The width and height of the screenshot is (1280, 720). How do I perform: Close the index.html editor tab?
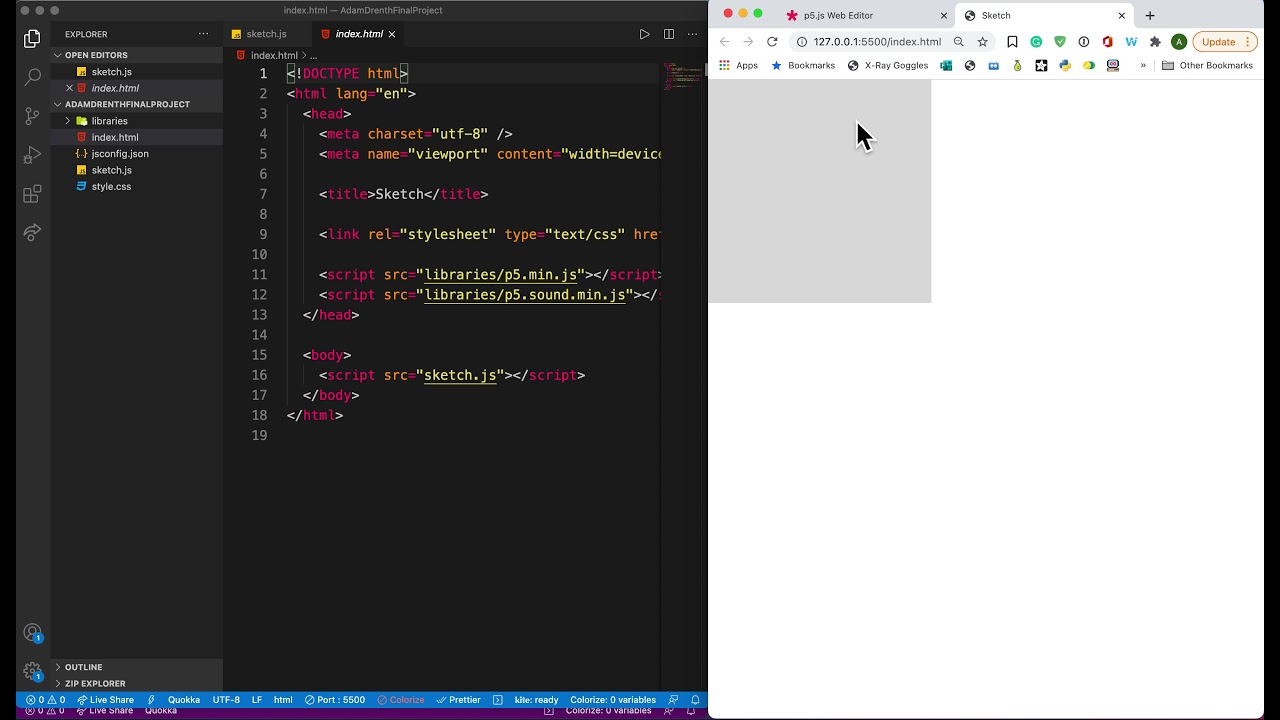pyautogui.click(x=392, y=34)
